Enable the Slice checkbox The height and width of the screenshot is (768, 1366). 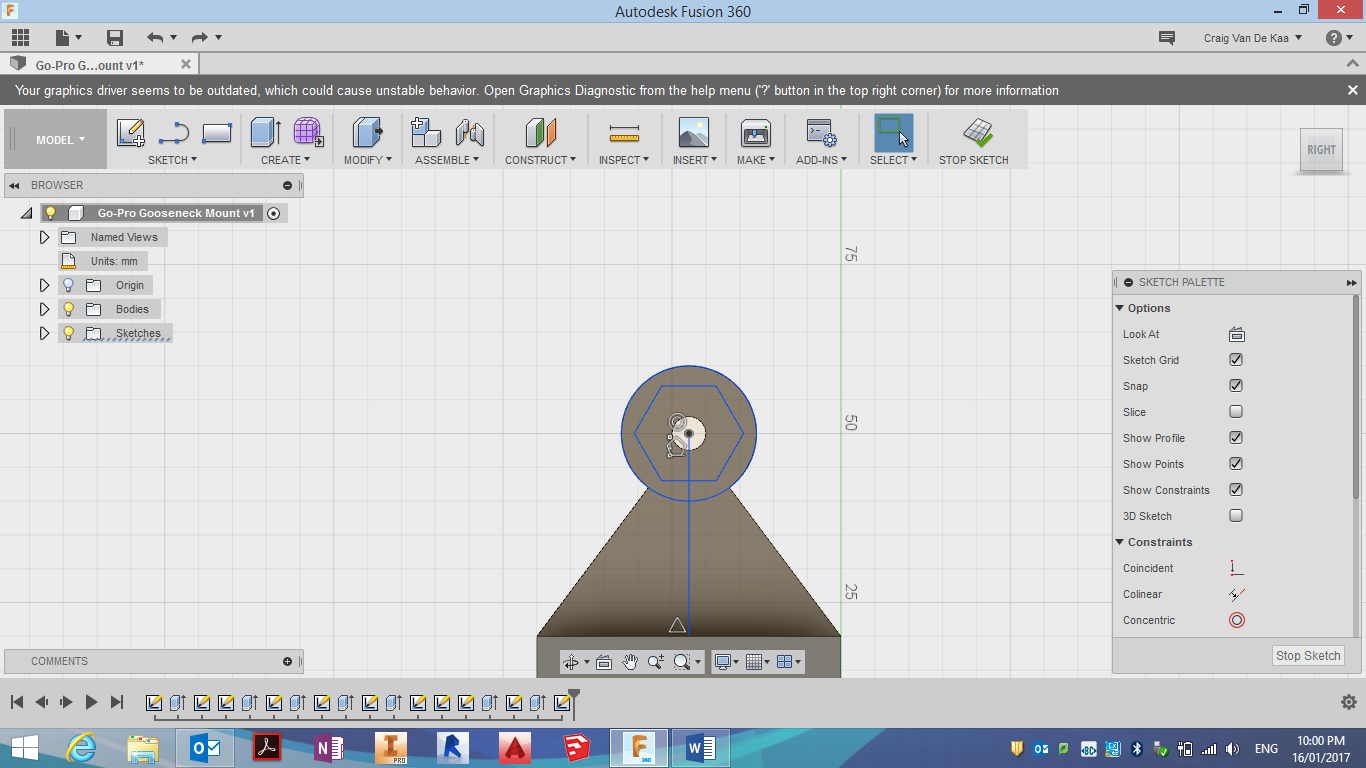(1236, 412)
